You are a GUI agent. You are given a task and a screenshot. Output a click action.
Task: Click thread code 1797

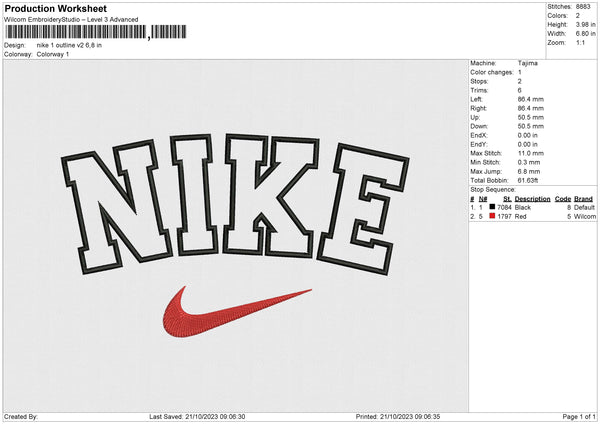[x=504, y=217]
